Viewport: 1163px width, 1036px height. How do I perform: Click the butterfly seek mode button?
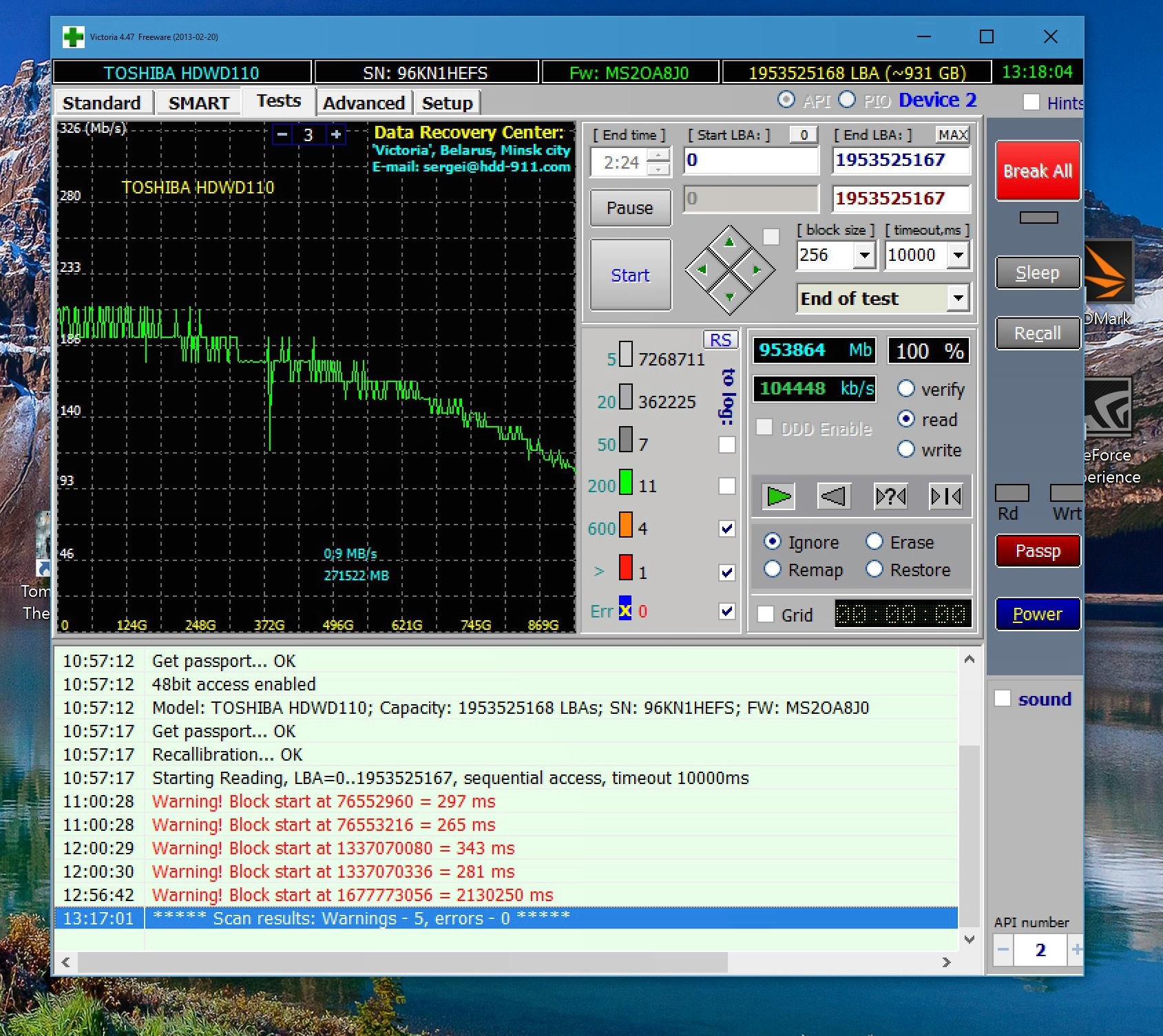pyautogui.click(x=945, y=496)
